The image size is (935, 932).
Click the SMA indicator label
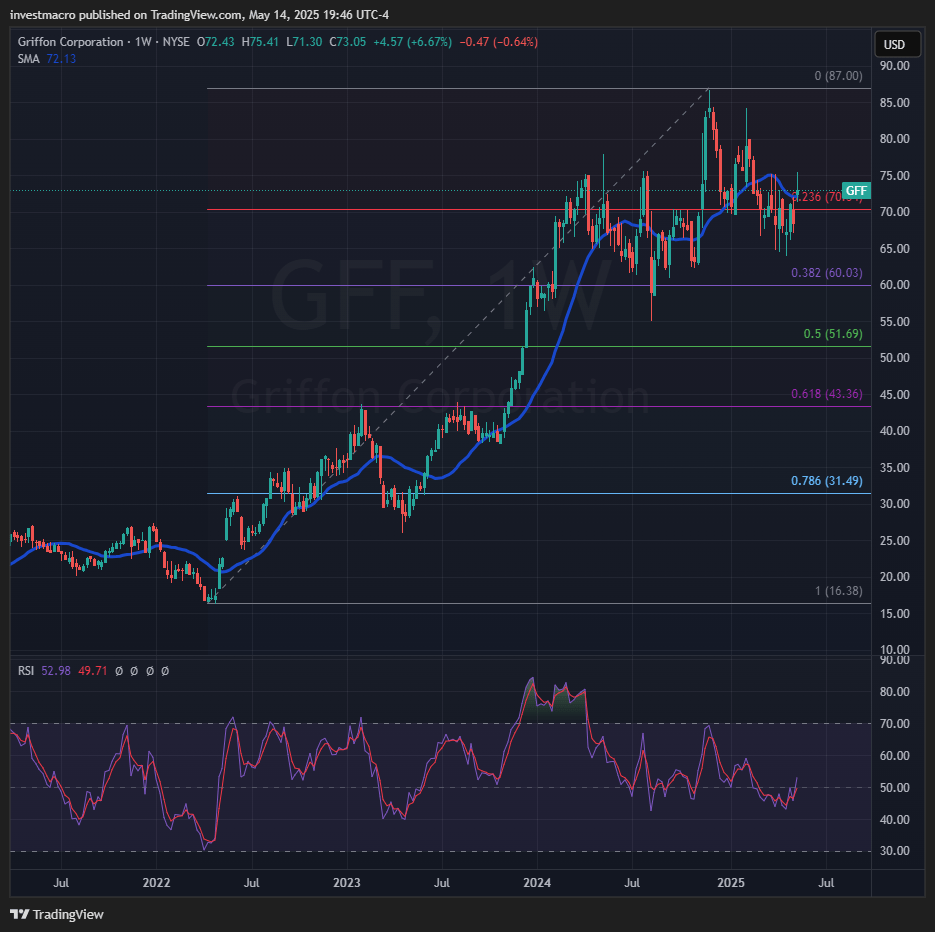coord(28,59)
